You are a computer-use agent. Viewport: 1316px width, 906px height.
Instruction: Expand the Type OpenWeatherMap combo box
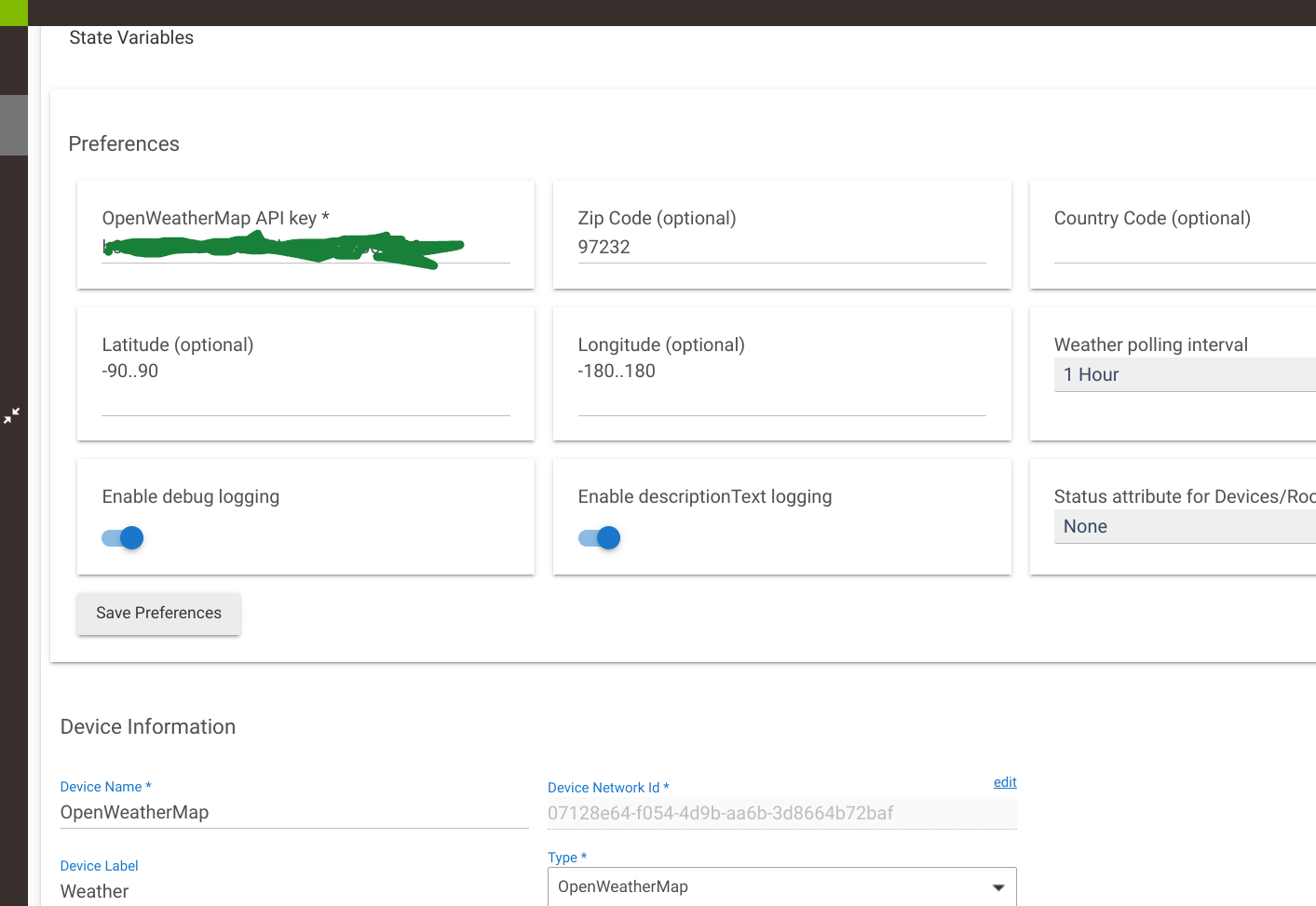[781, 886]
